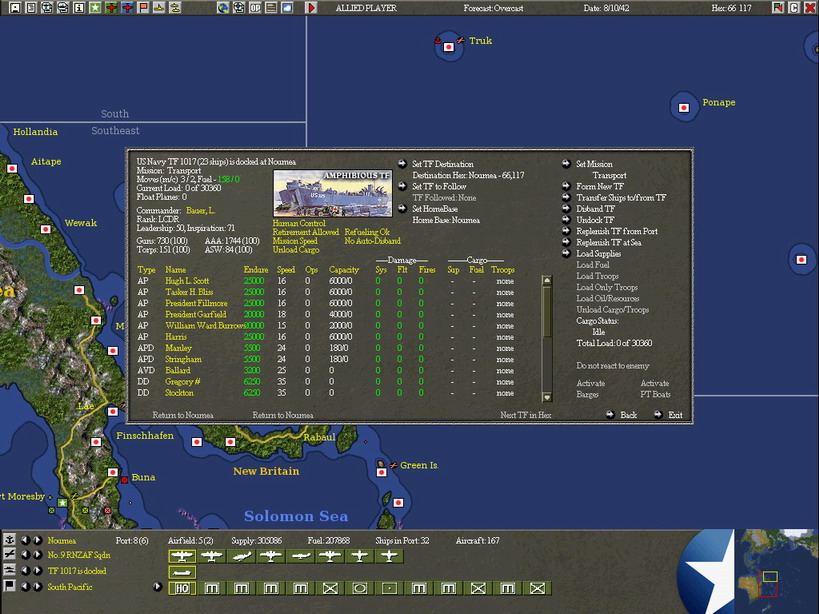Click the info 'i' toolbar icon
The image size is (819, 614).
tap(79, 8)
